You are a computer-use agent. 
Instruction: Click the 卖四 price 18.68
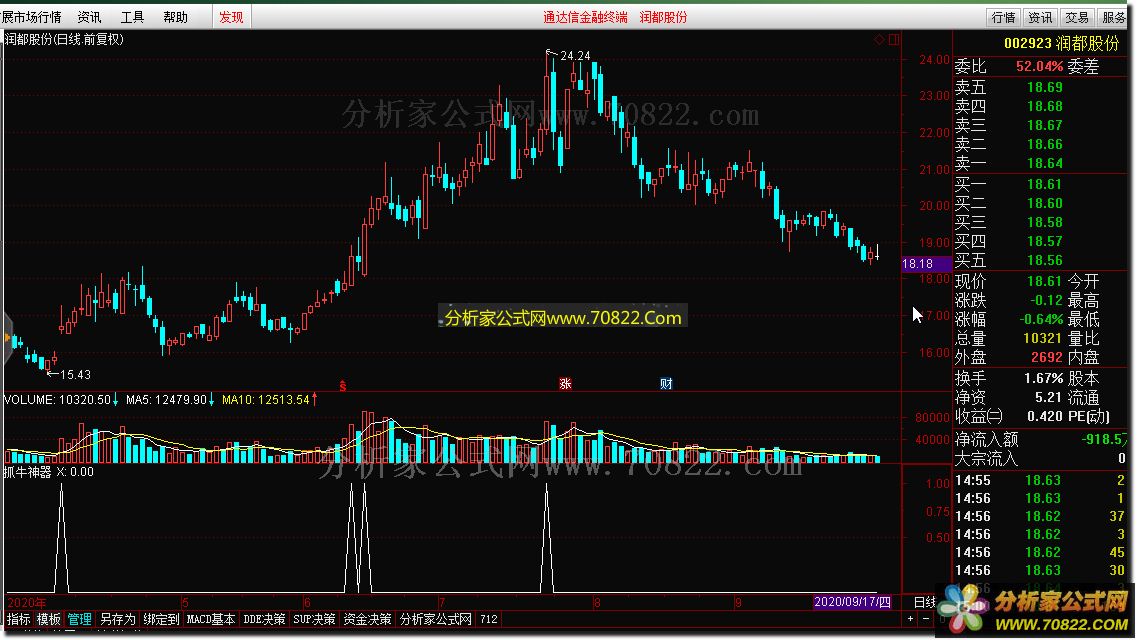(x=1044, y=107)
